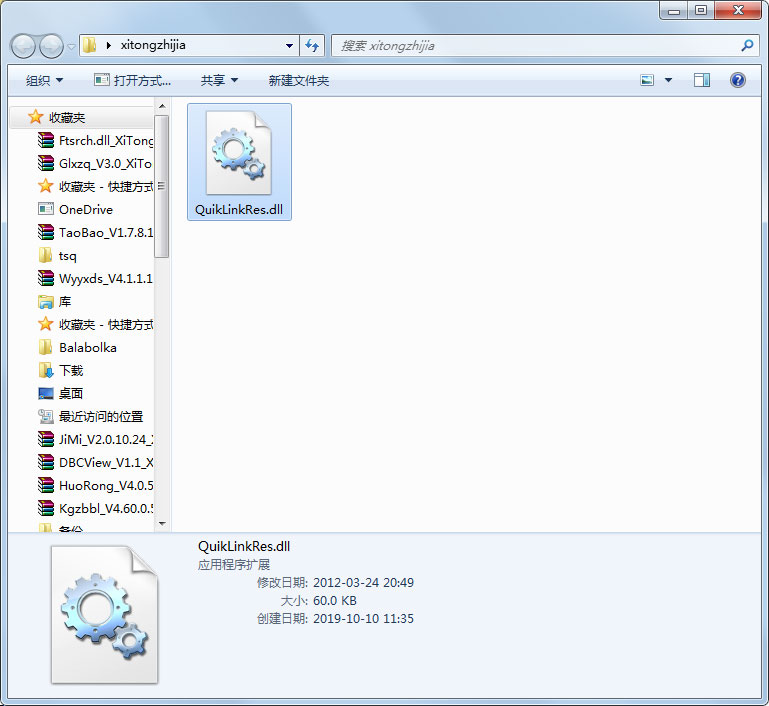Expand the address bar history dropdown
The width and height of the screenshot is (769, 706).
point(289,45)
